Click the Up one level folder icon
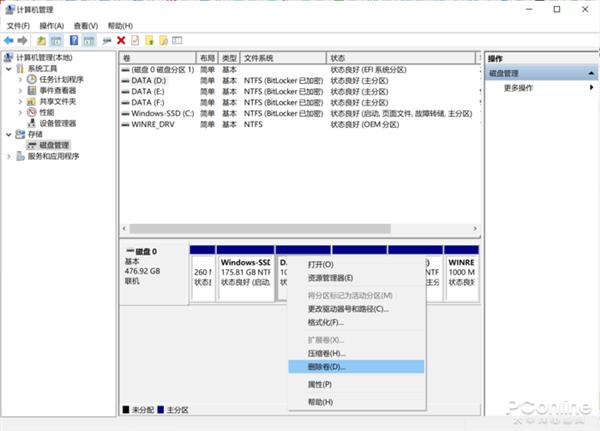The image size is (600, 431). pos(41,41)
